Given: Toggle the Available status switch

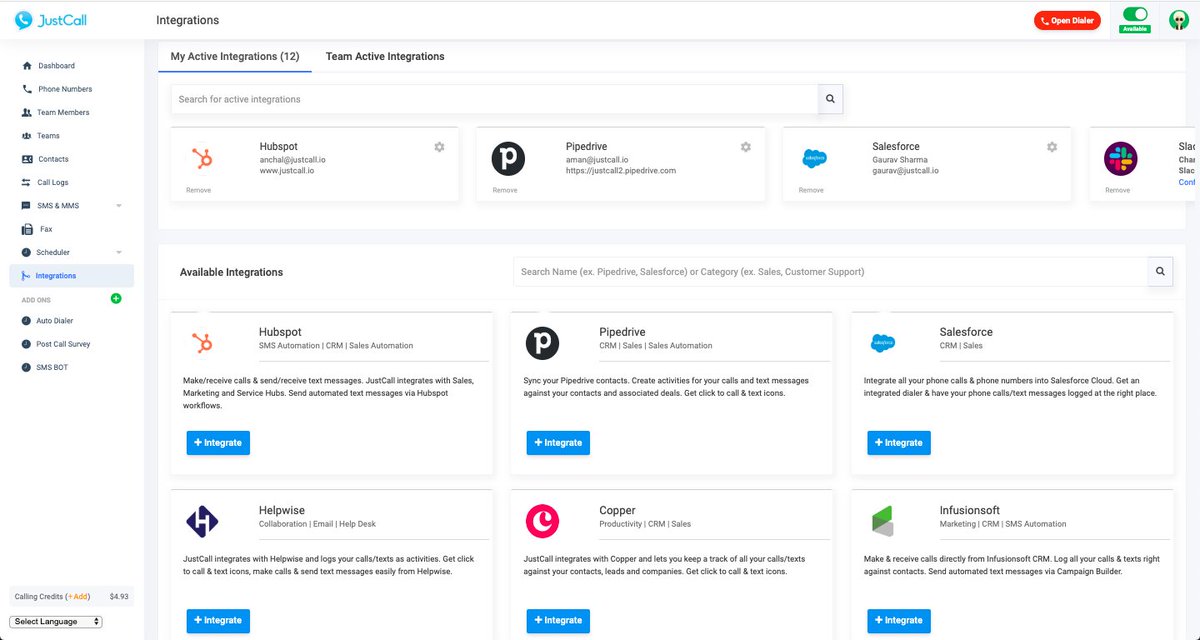Looking at the screenshot, I should coord(1135,15).
